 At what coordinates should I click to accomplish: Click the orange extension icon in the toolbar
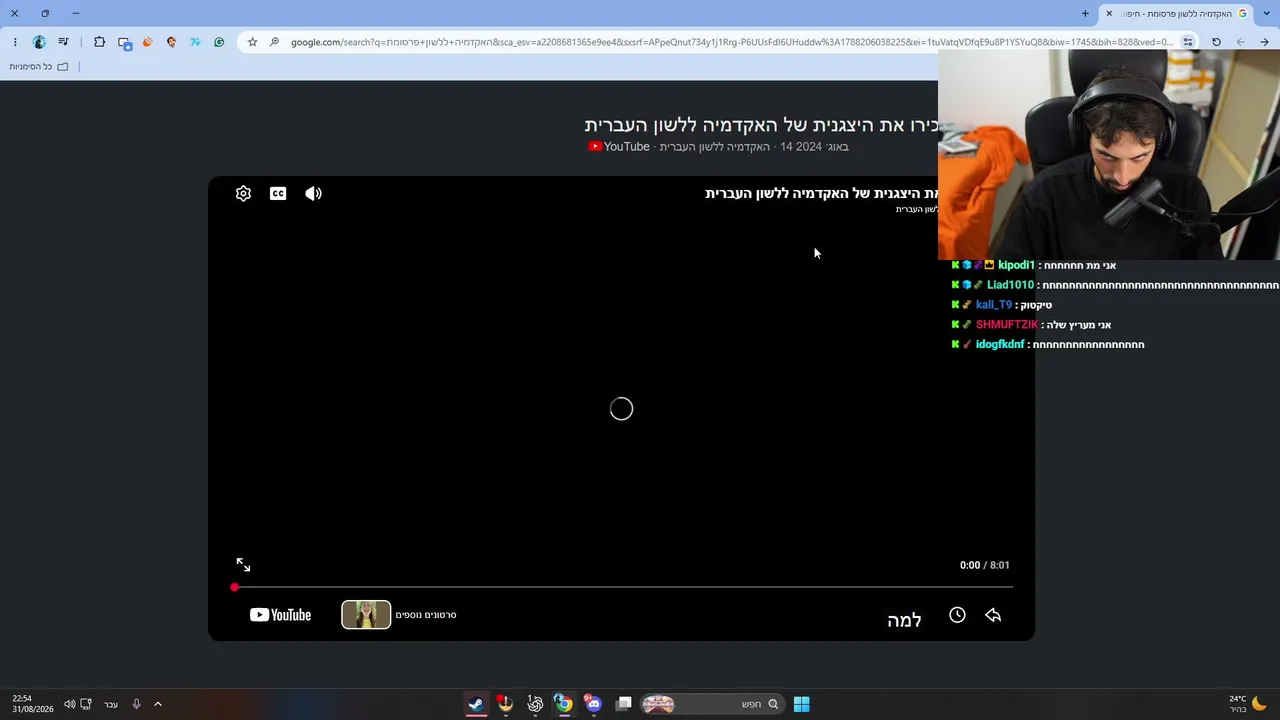coord(148,42)
